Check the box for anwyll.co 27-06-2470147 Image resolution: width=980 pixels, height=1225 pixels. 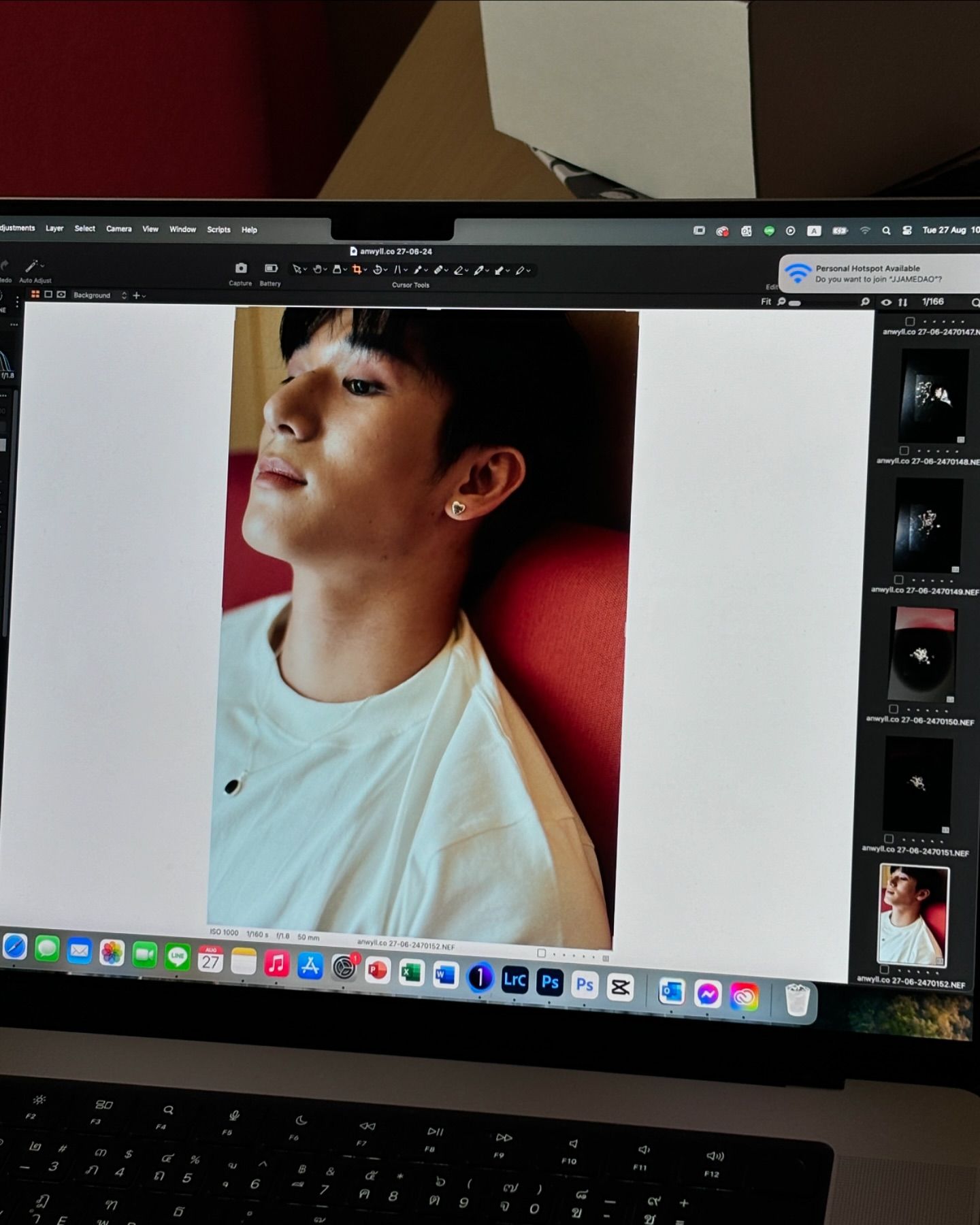click(910, 321)
